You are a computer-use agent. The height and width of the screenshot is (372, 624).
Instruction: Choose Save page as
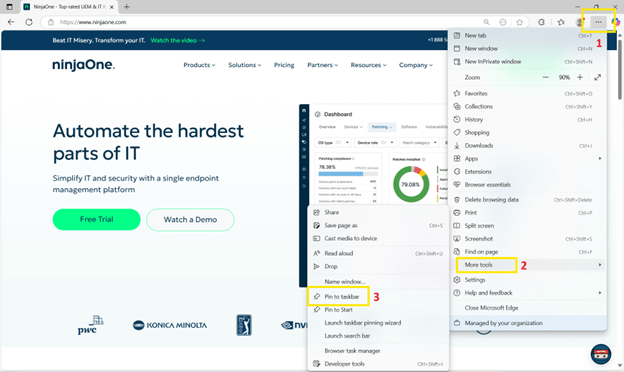coord(378,226)
